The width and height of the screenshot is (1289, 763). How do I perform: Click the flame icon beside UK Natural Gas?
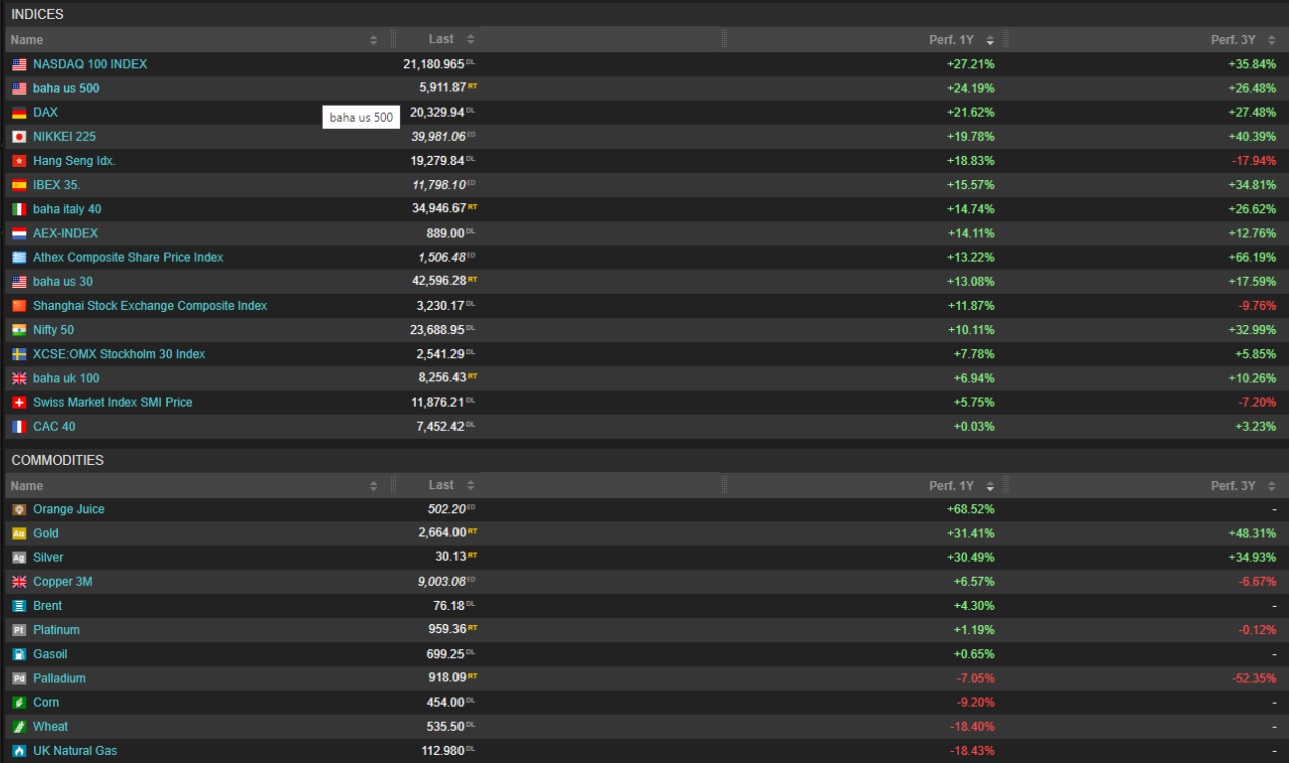(19, 751)
